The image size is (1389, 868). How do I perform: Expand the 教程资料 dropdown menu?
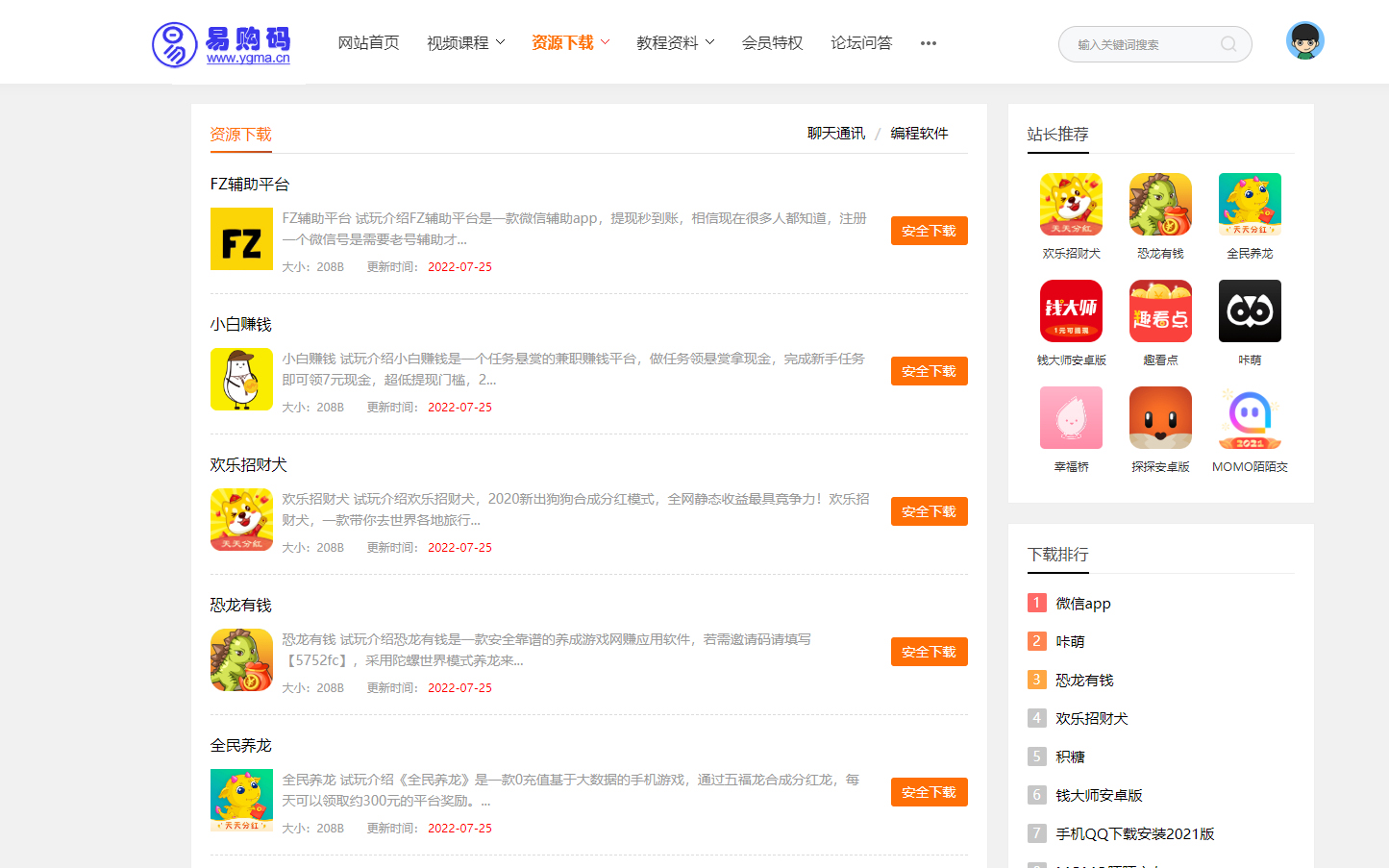675,43
